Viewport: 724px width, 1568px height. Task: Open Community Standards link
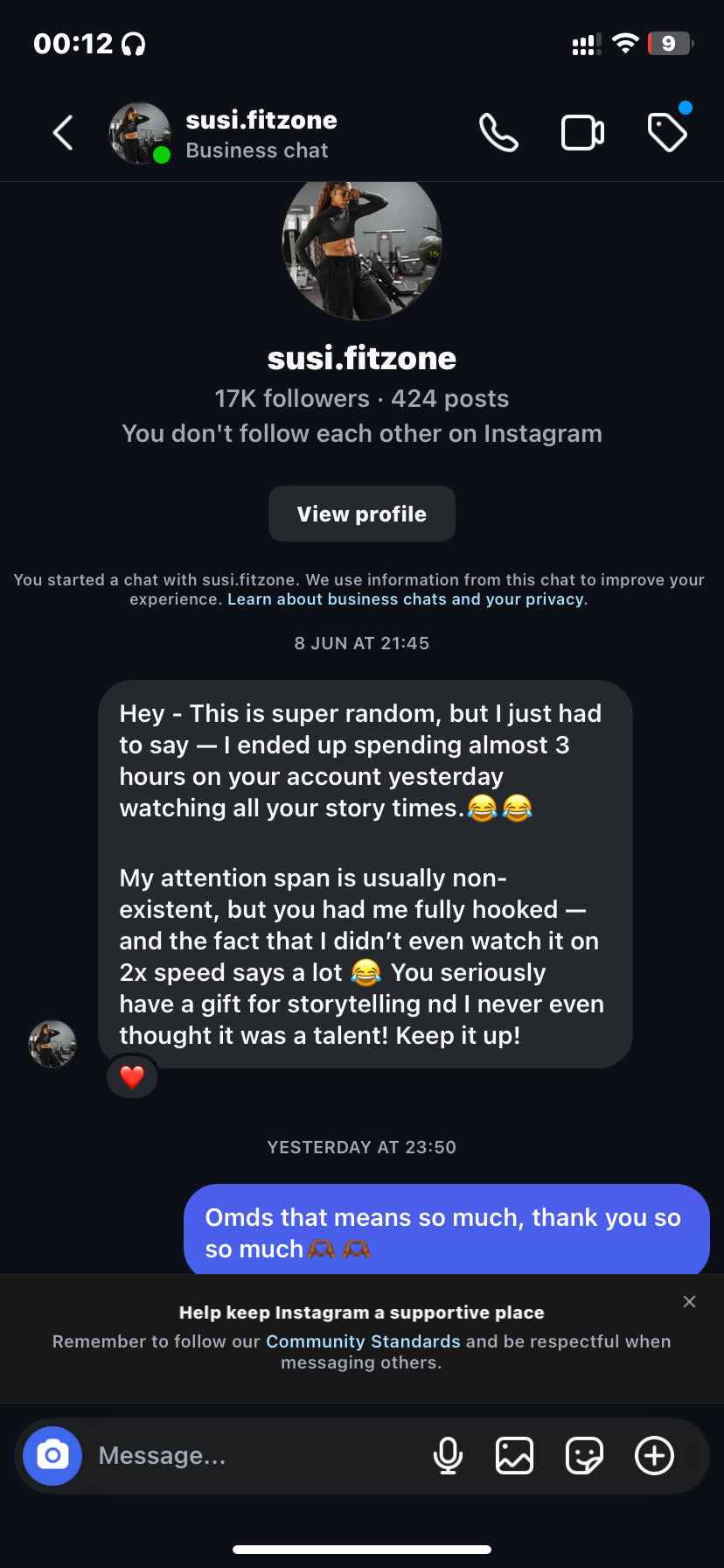[x=363, y=1341]
